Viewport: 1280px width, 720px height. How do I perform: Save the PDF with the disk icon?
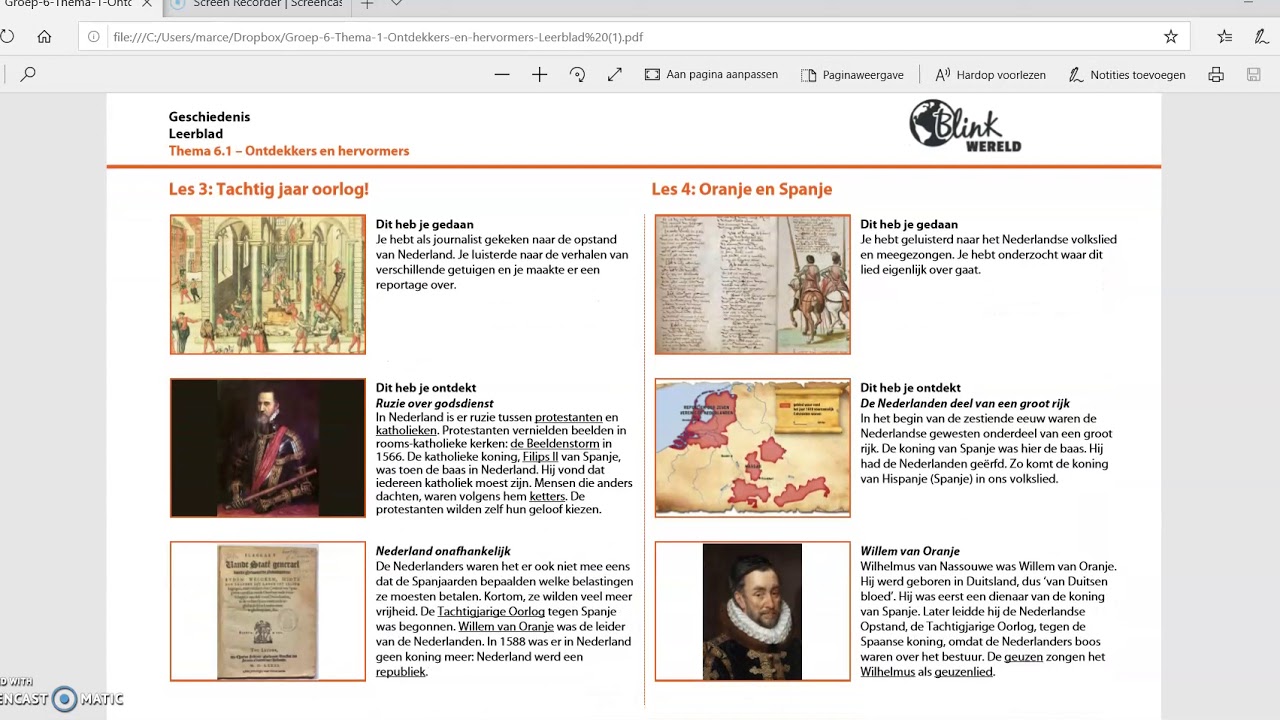1253,75
